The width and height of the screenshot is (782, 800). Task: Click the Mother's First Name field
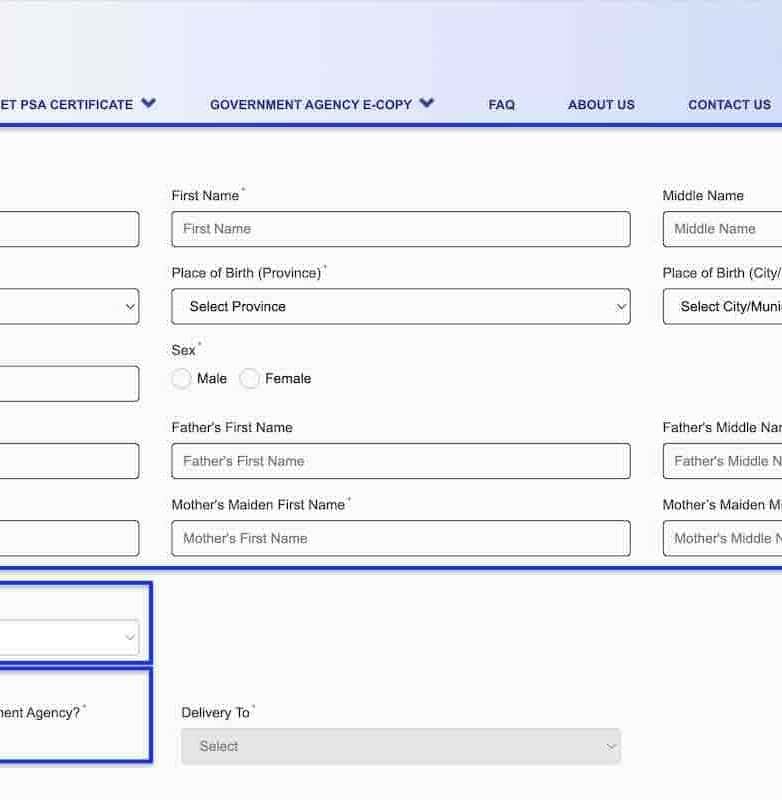point(400,538)
